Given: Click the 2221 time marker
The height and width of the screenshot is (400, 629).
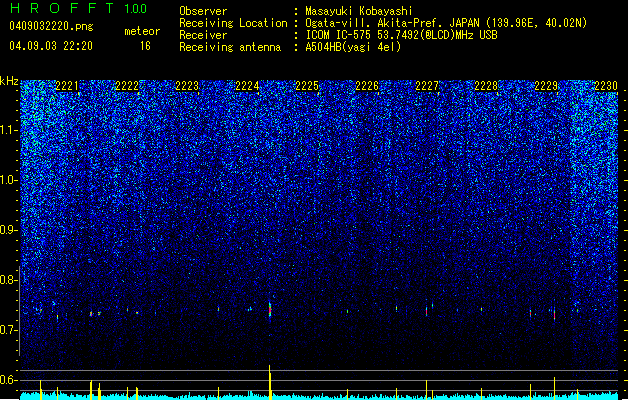Looking at the screenshot, I should (x=67, y=86).
